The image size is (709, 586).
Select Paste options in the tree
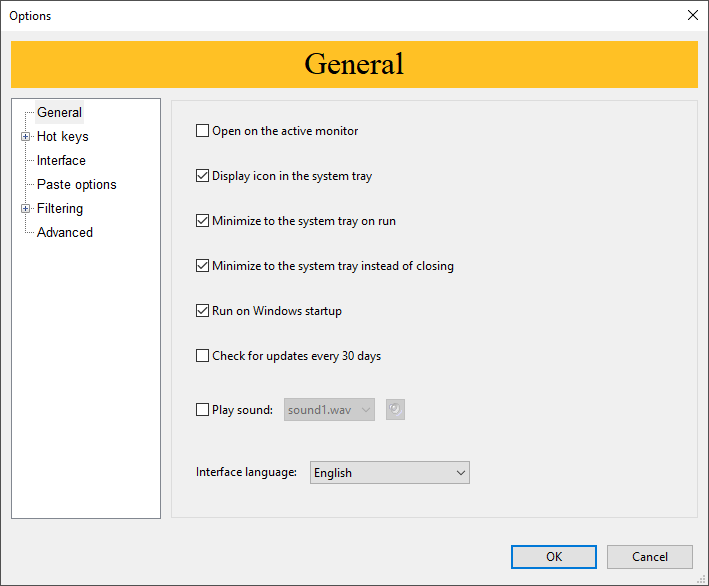pyautogui.click(x=76, y=184)
